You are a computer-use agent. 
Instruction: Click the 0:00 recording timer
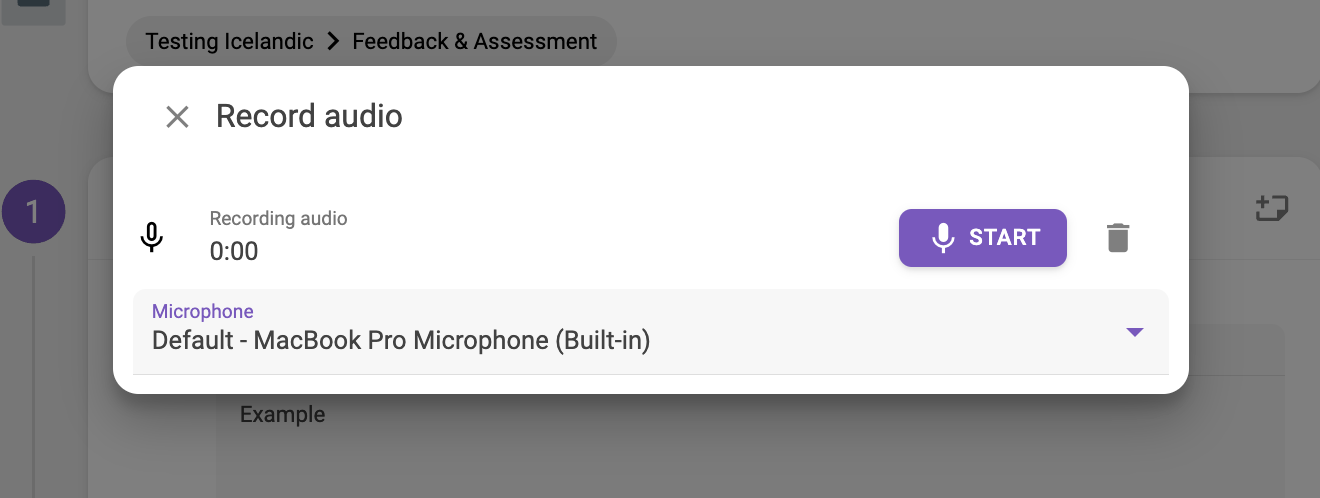coord(234,251)
